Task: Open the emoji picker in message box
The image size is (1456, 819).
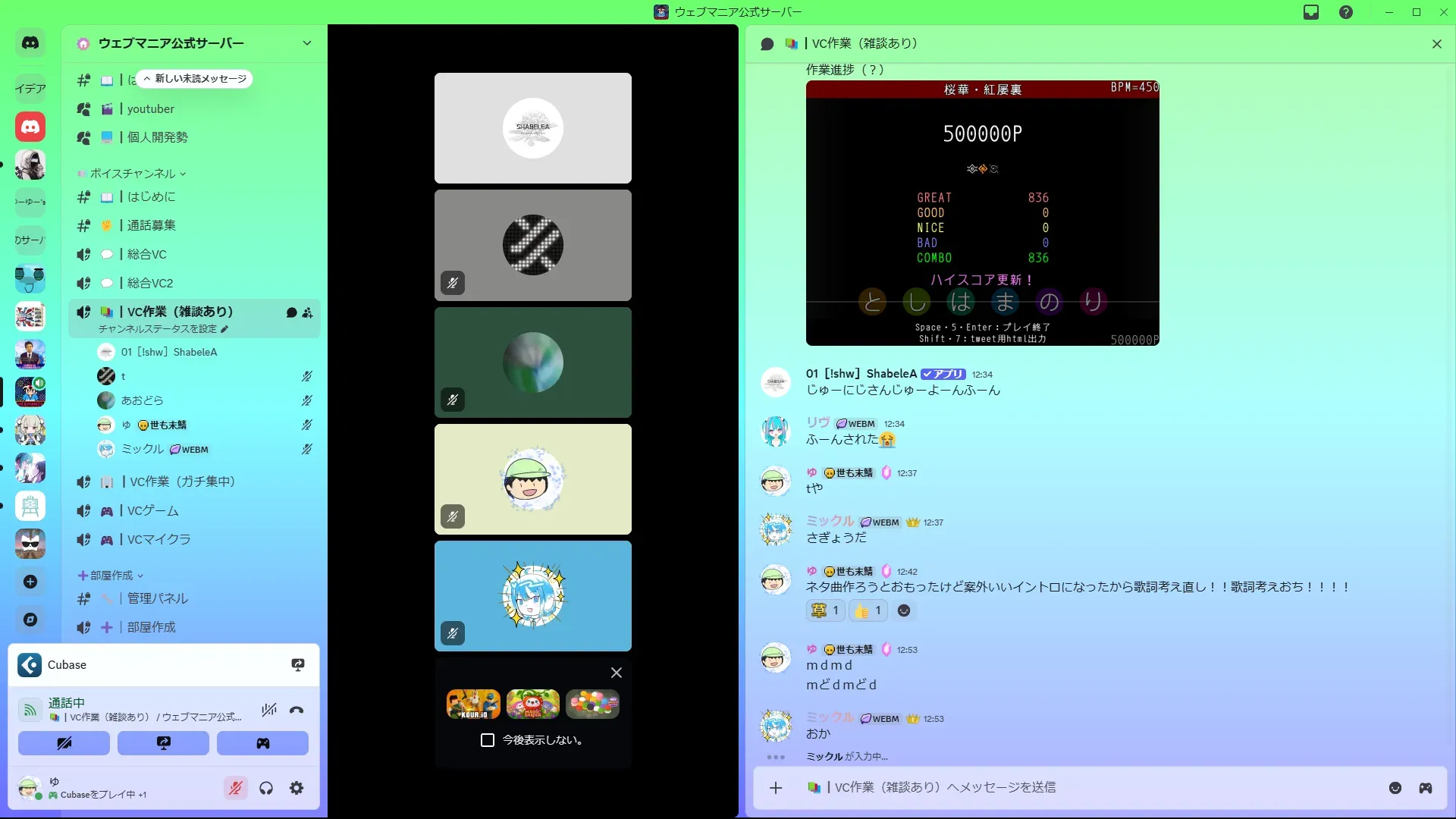Action: [x=1395, y=788]
